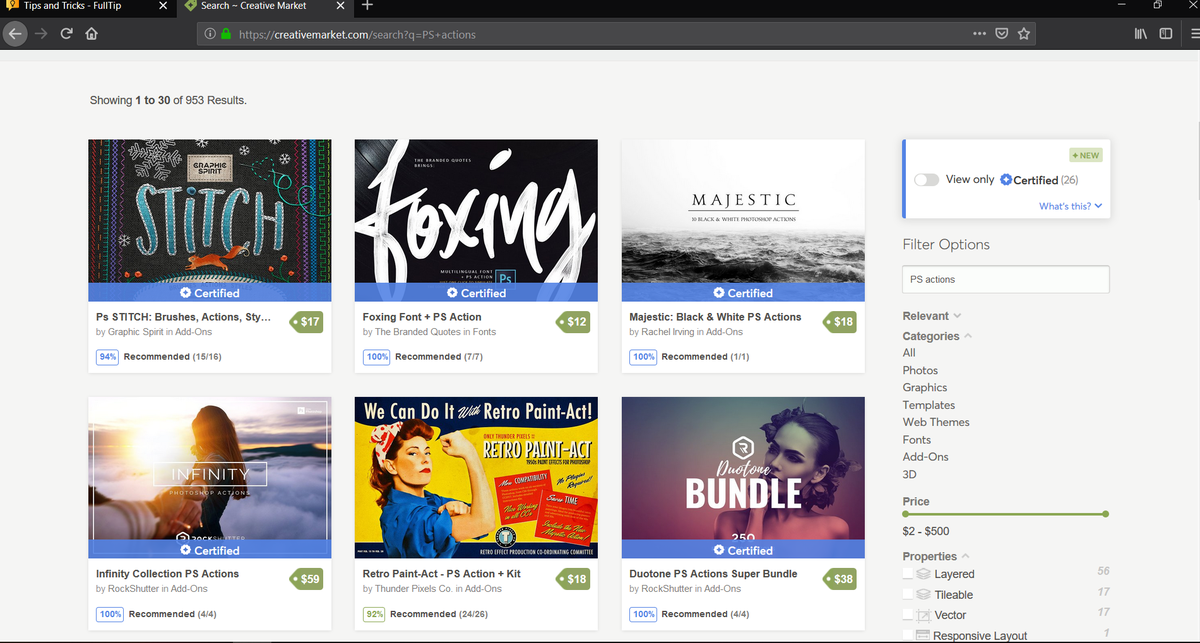Open the Firefox Library icon
This screenshot has height=643, width=1200.
click(1142, 34)
